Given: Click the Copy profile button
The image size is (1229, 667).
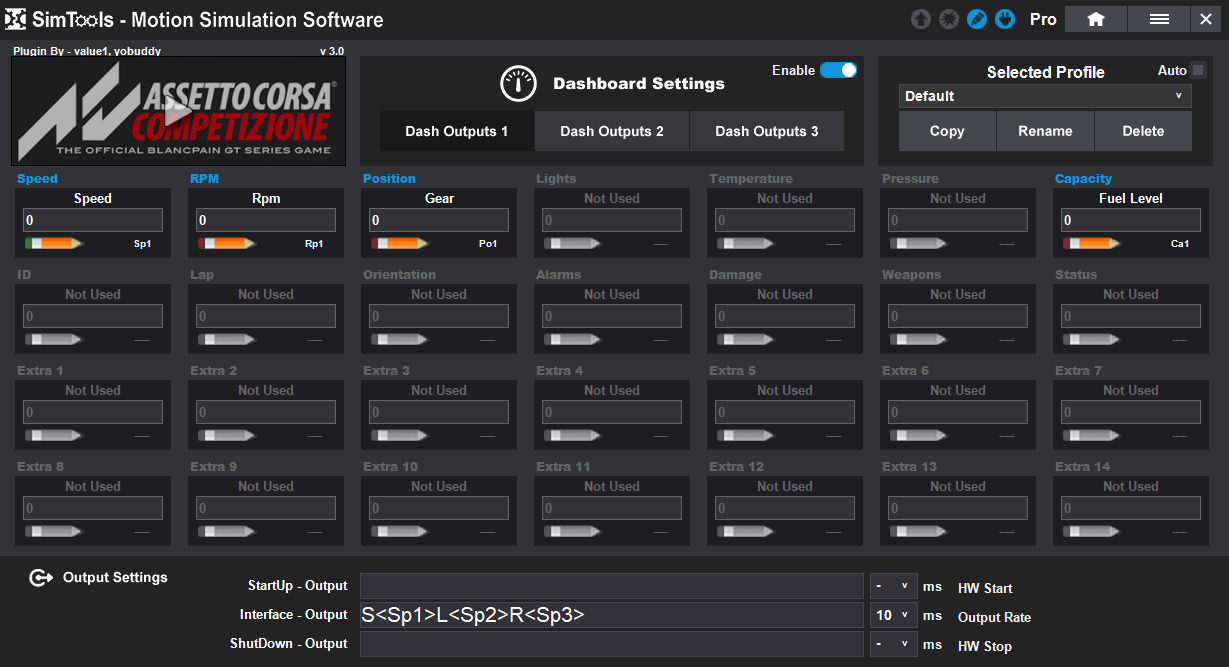Looking at the screenshot, I should (x=946, y=131).
